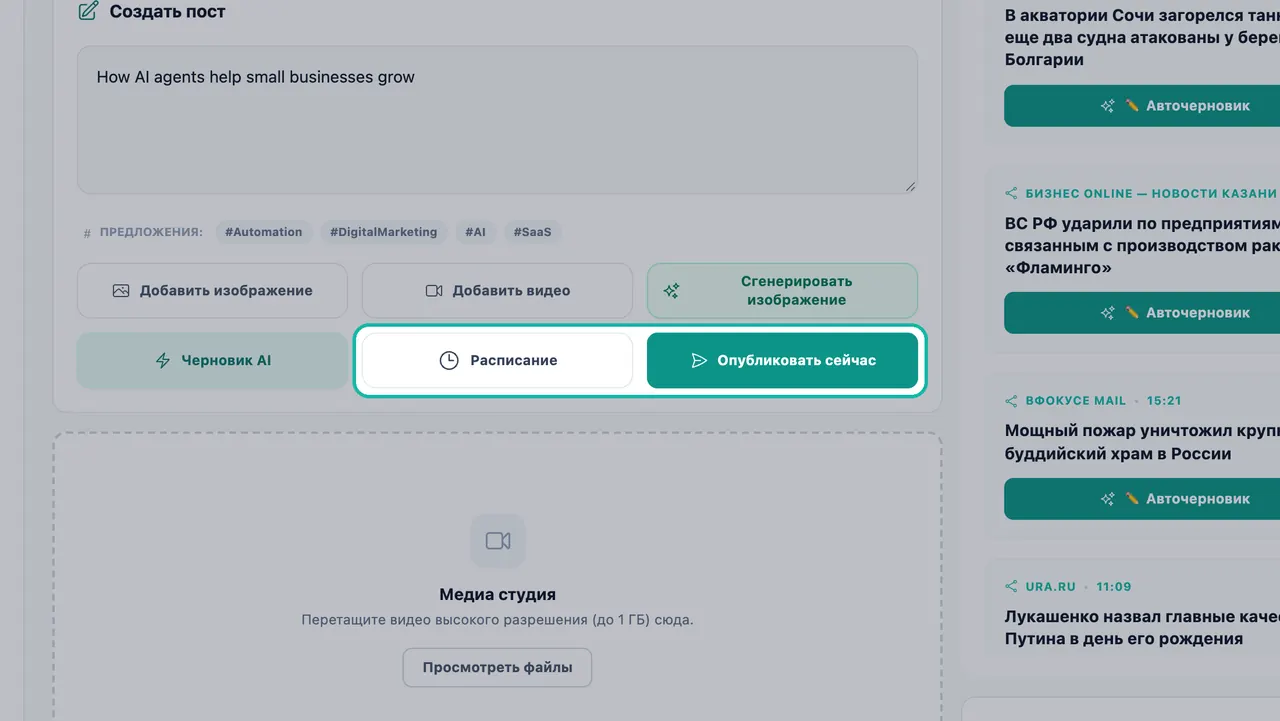Click the clock icon in Расписание
This screenshot has height=721, width=1280.
click(x=449, y=360)
